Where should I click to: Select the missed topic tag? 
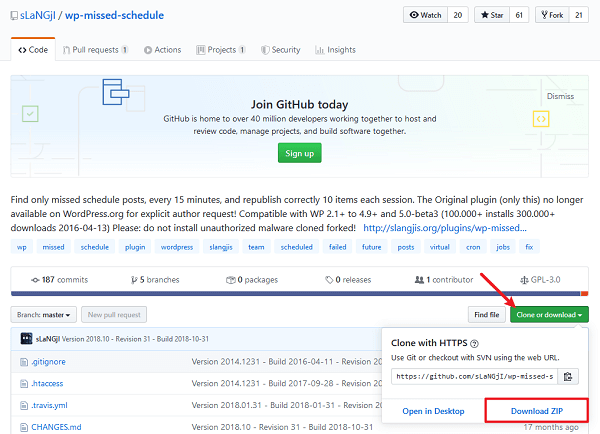tap(54, 247)
